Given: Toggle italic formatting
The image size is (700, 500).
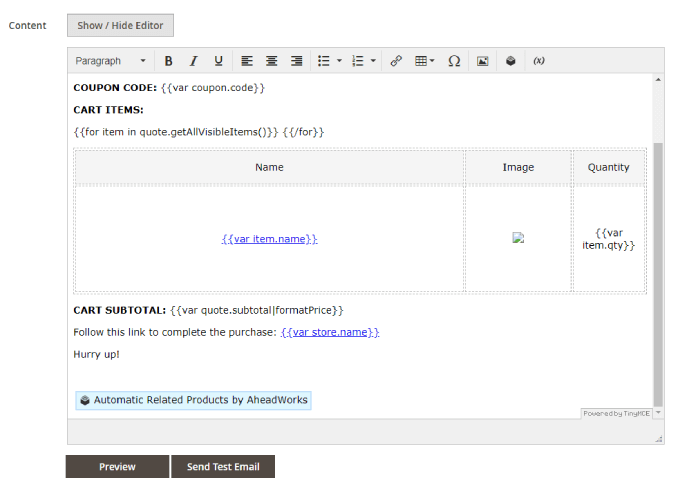Looking at the screenshot, I should pyautogui.click(x=193, y=61).
